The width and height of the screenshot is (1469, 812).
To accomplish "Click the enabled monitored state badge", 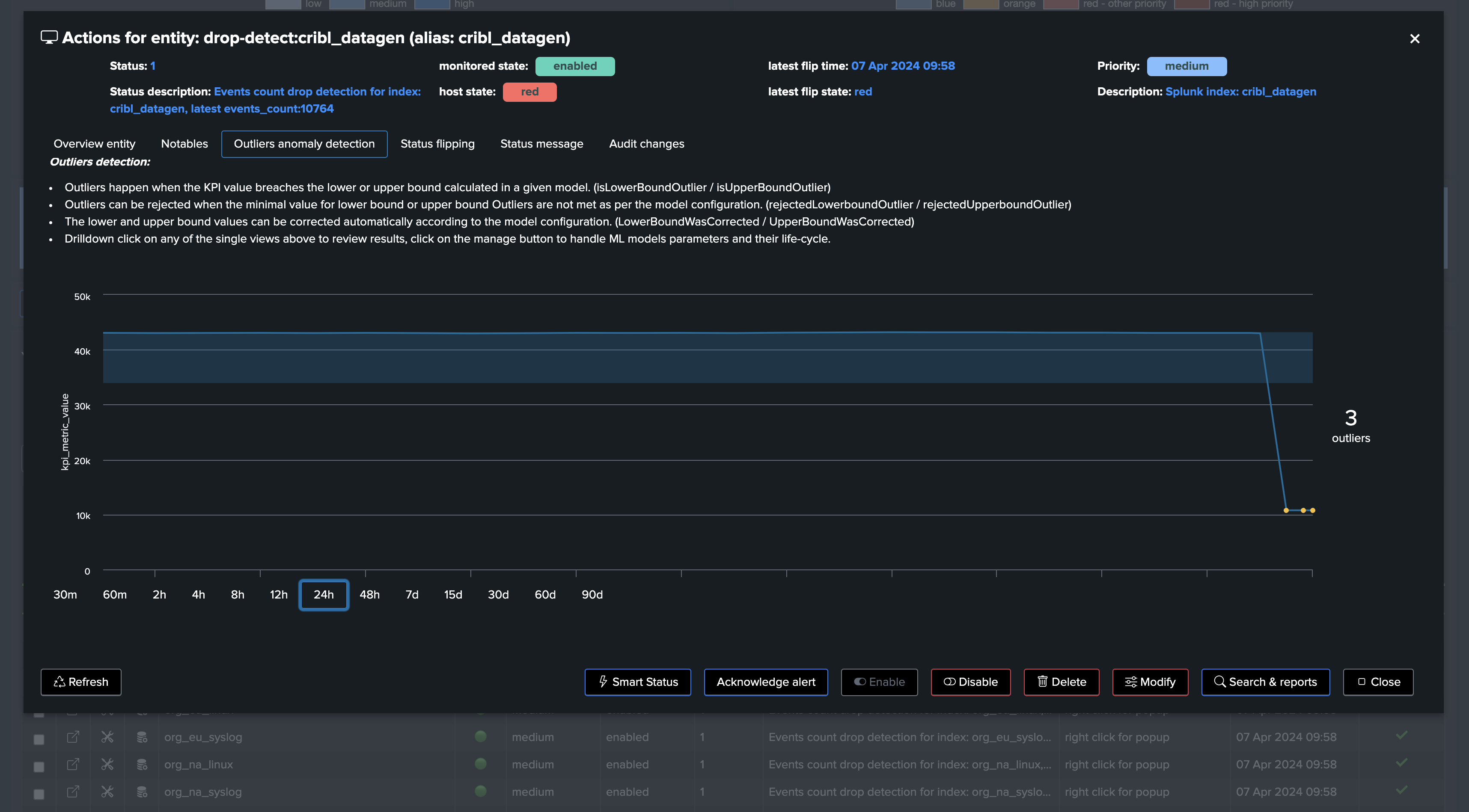I will [575, 66].
